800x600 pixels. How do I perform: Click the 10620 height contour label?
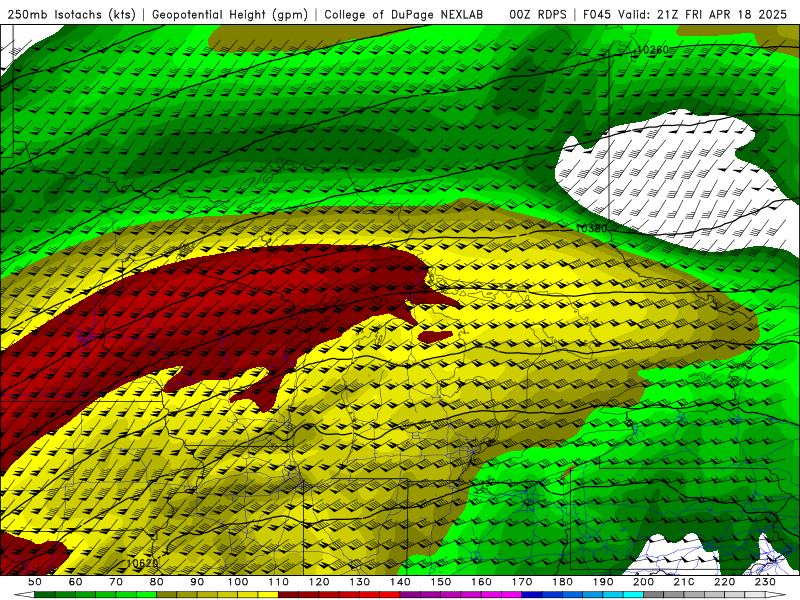[142, 563]
